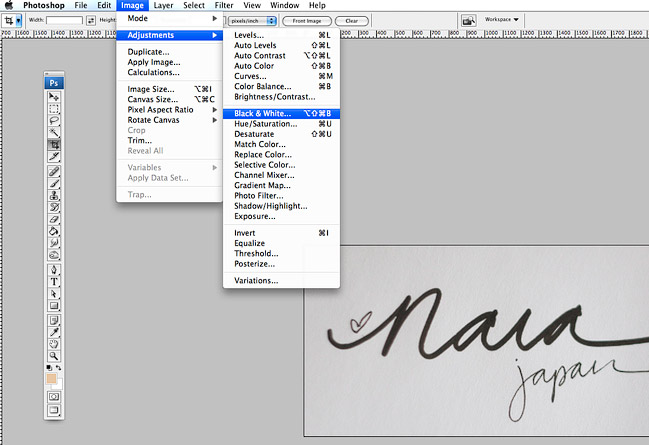Select the Sponge tool
The height and width of the screenshot is (445, 649).
point(54,255)
